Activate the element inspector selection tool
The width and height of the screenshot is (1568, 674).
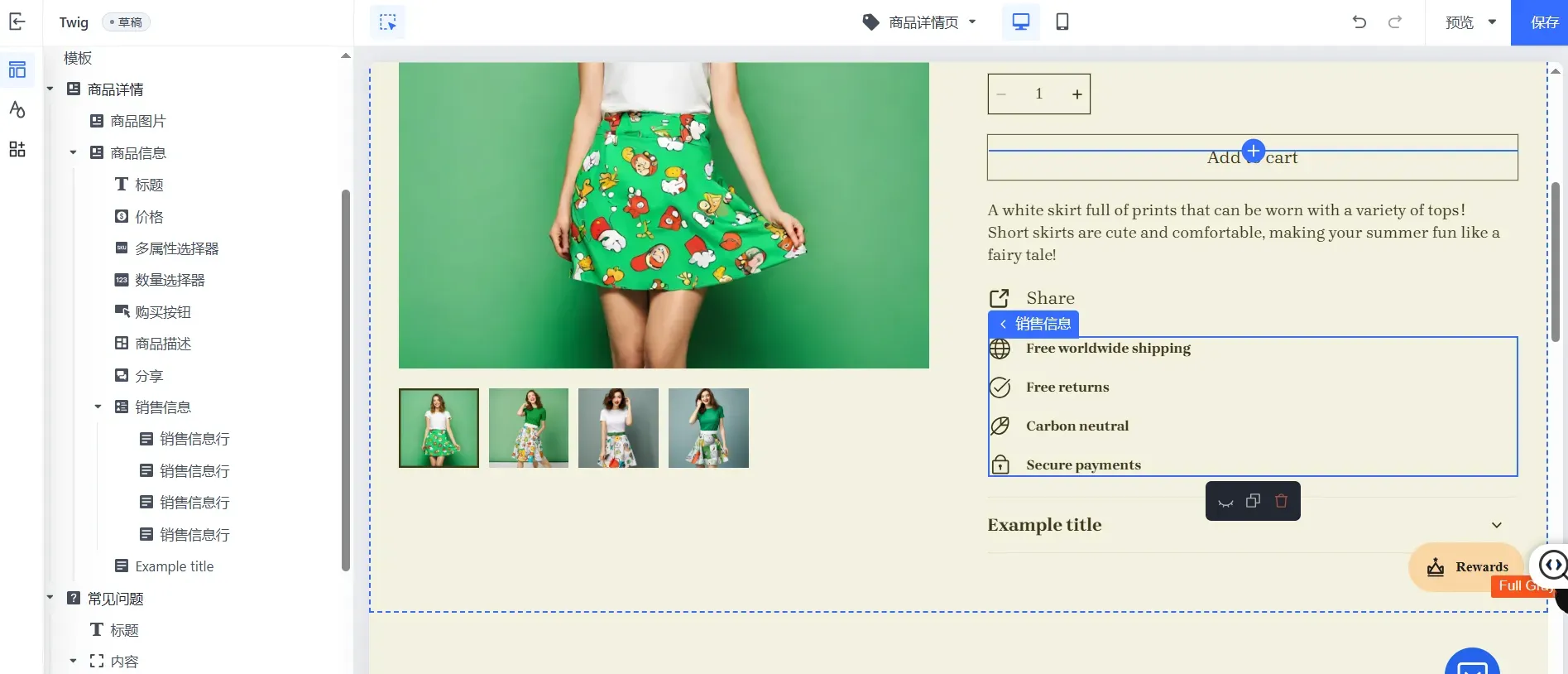pyautogui.click(x=387, y=22)
